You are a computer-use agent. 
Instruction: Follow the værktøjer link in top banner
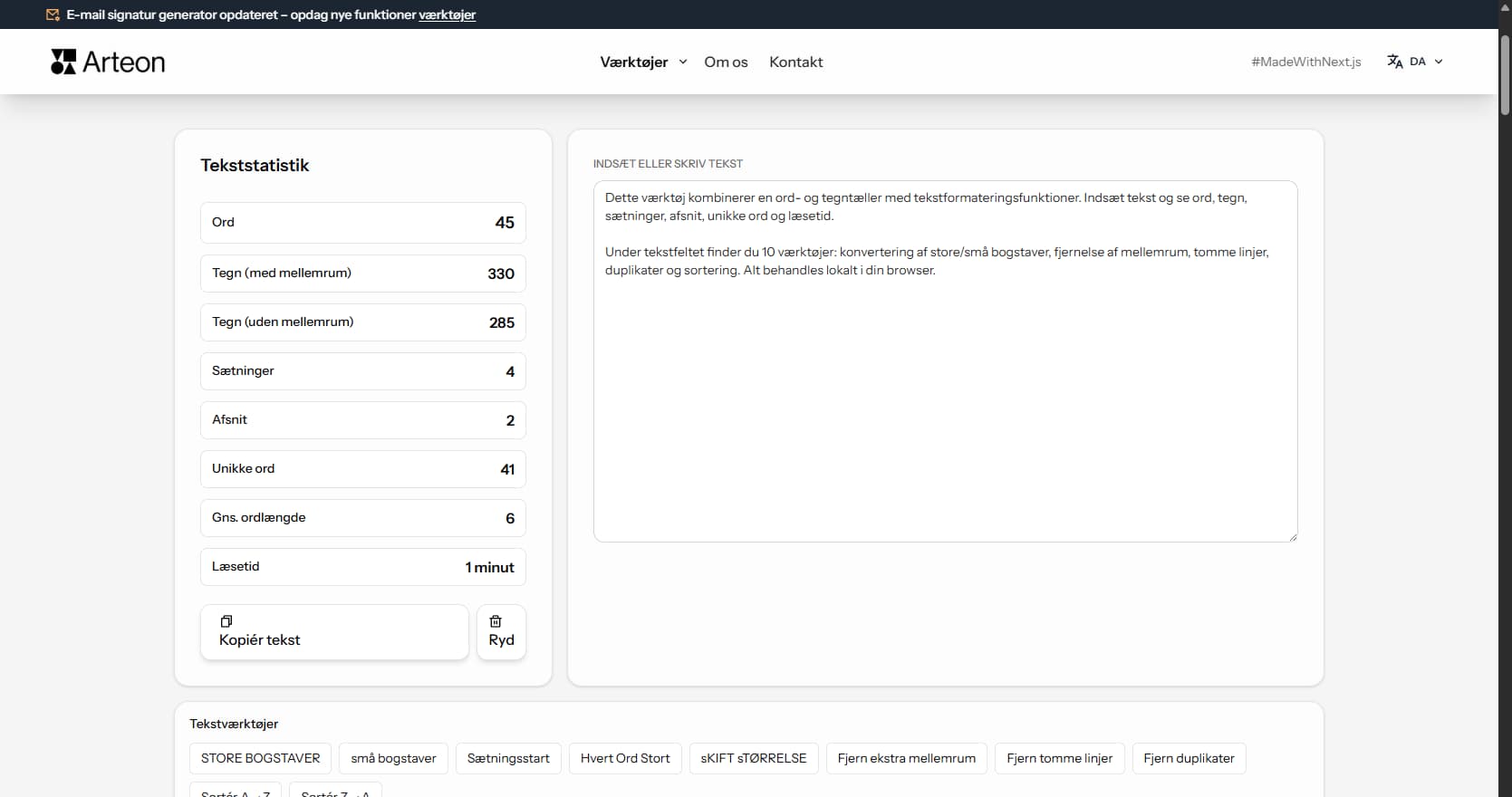tap(447, 14)
